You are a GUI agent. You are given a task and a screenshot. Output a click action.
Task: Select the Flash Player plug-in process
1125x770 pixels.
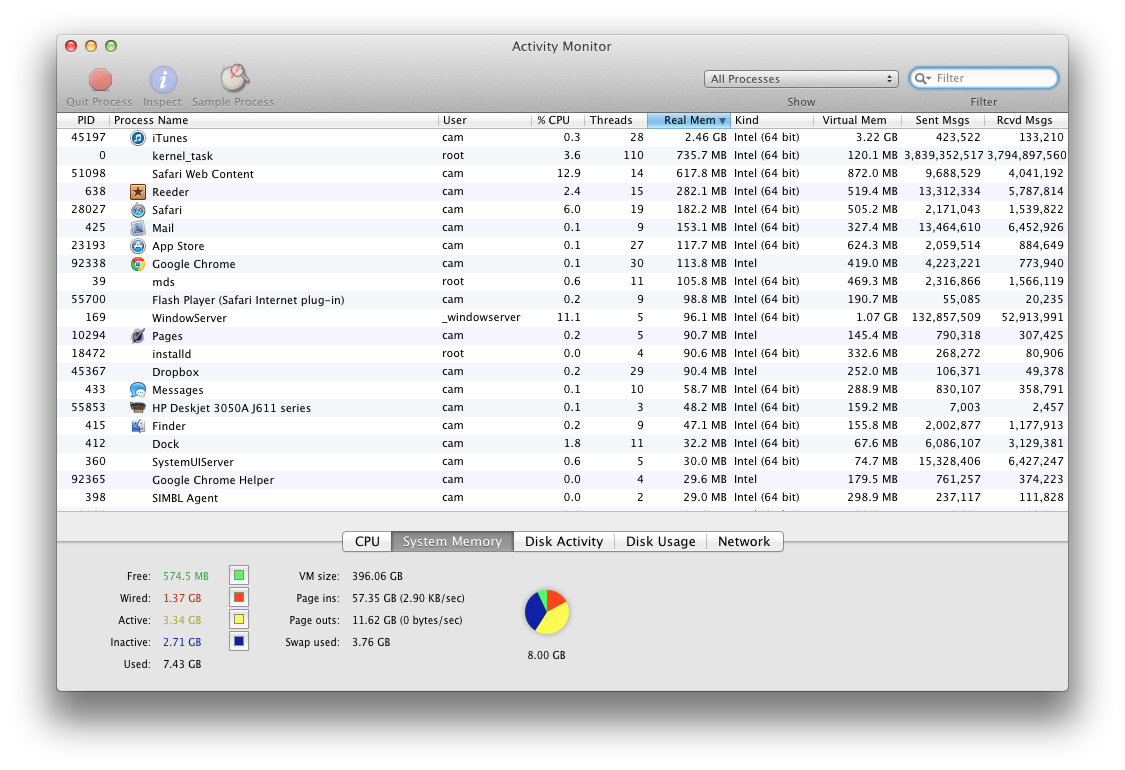(x=562, y=300)
